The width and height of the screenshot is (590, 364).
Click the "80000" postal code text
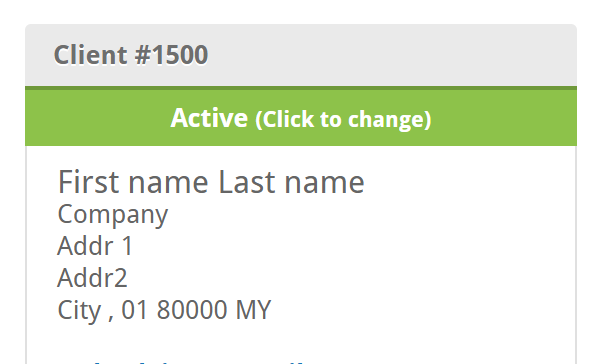click(192, 310)
